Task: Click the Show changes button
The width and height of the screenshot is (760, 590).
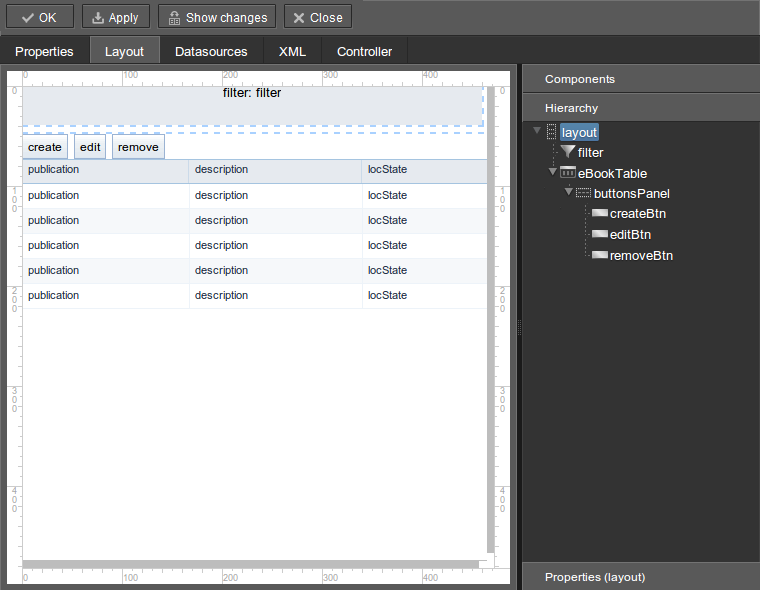Action: click(217, 17)
